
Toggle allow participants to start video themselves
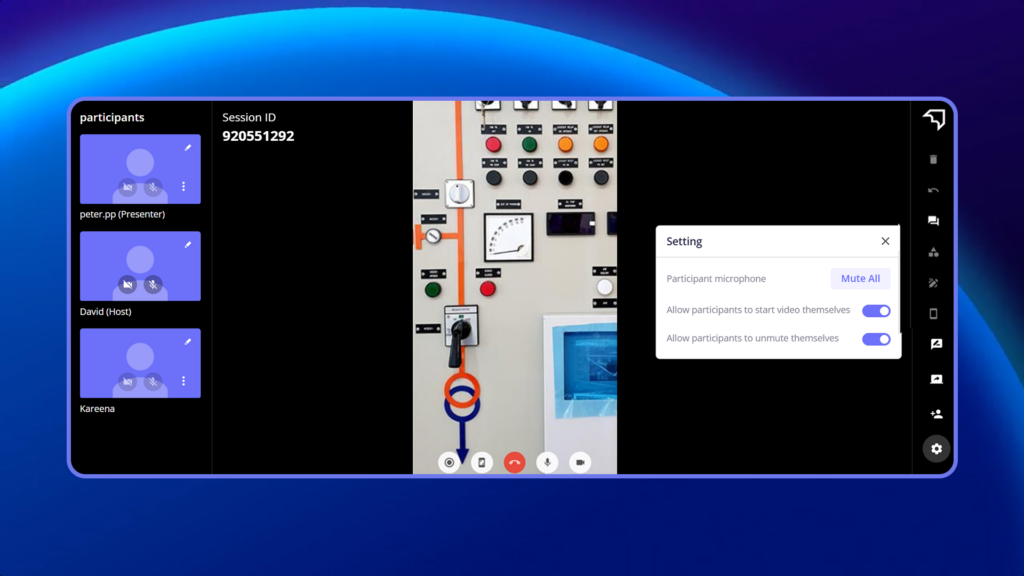[876, 311]
